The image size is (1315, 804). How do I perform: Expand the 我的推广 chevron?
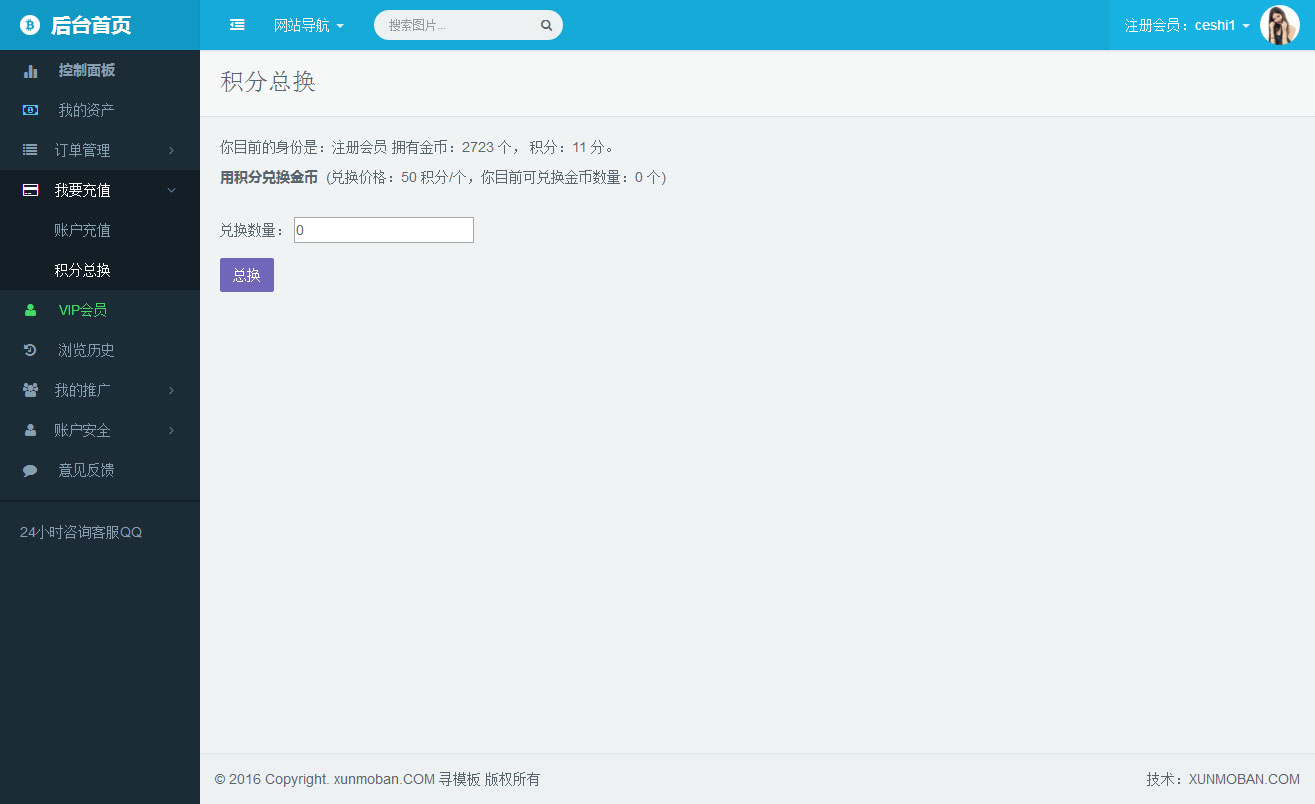171,390
